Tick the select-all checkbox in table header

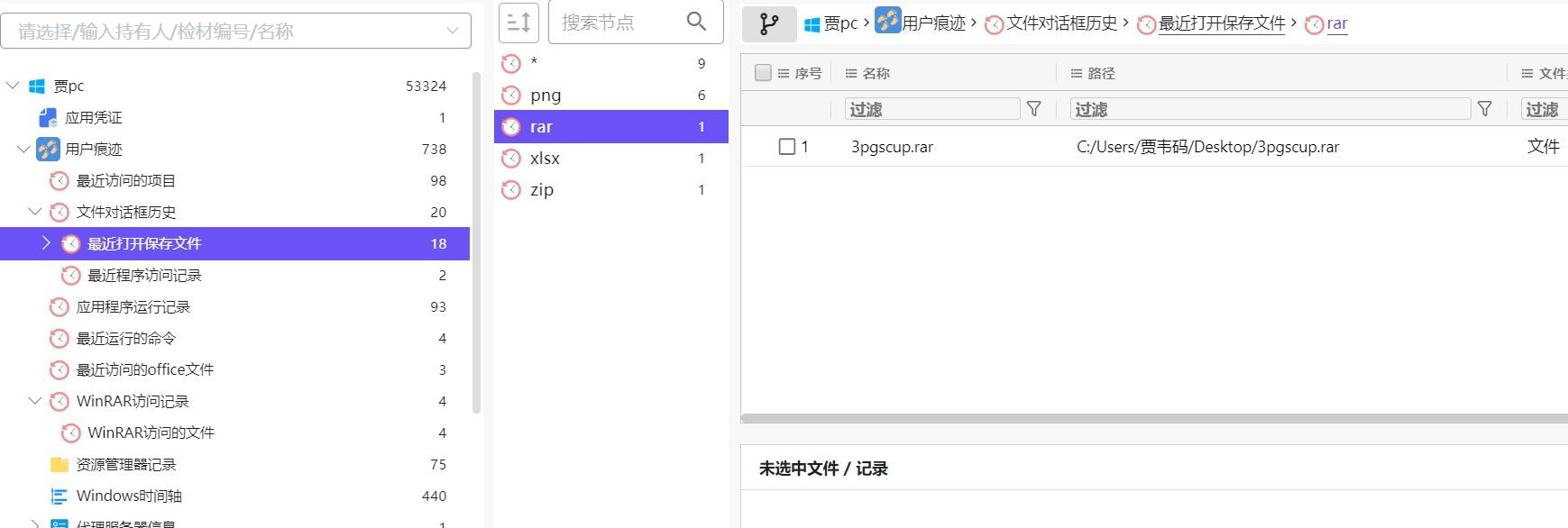[x=763, y=73]
